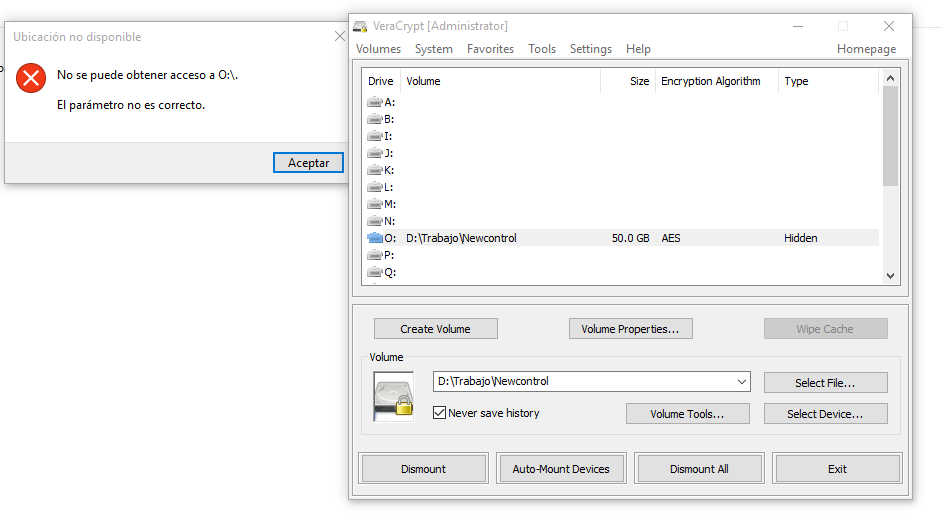Click the Size column header
Screen dimensions: 941x531
(x=627, y=81)
